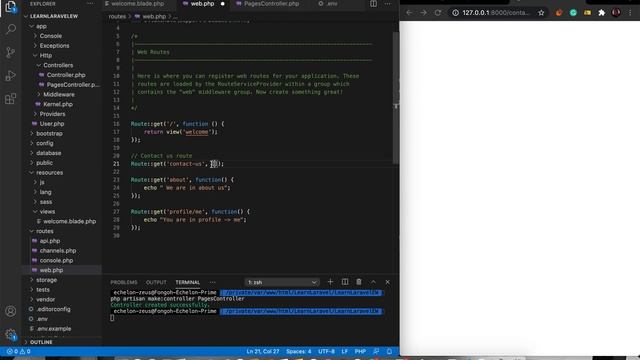The height and width of the screenshot is (360, 640).
Task: Open the terminal shell selector dropdown
Action: (282, 282)
